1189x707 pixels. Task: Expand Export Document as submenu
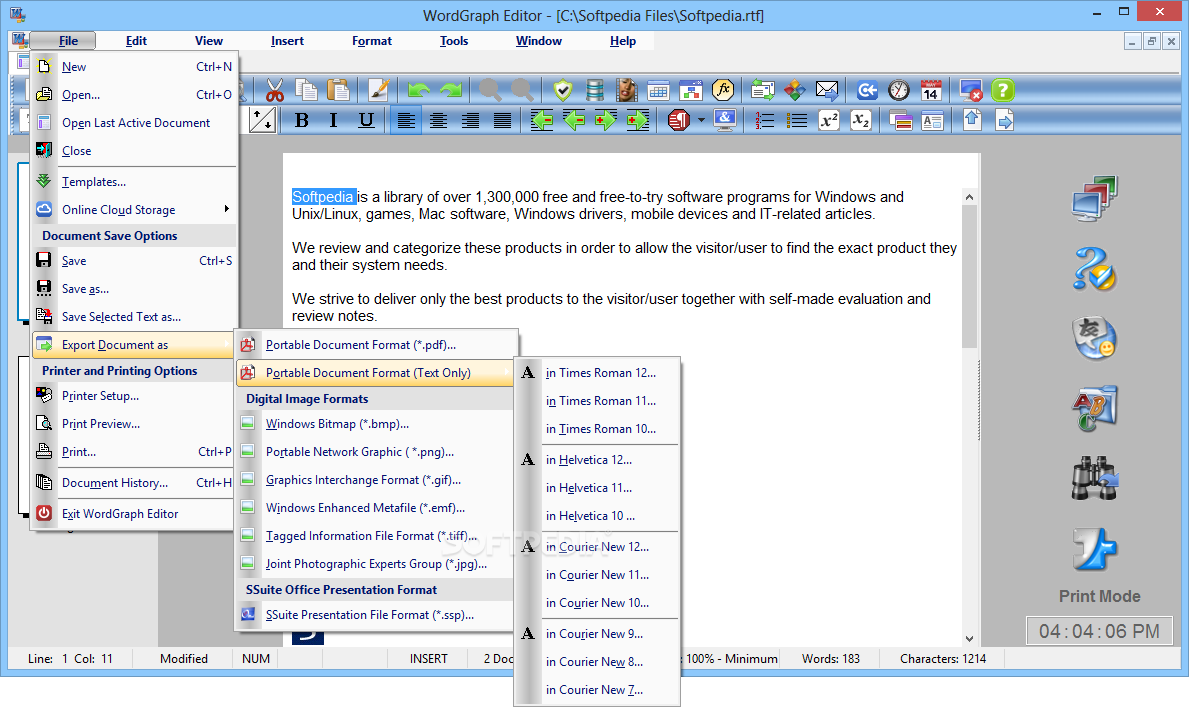point(134,344)
